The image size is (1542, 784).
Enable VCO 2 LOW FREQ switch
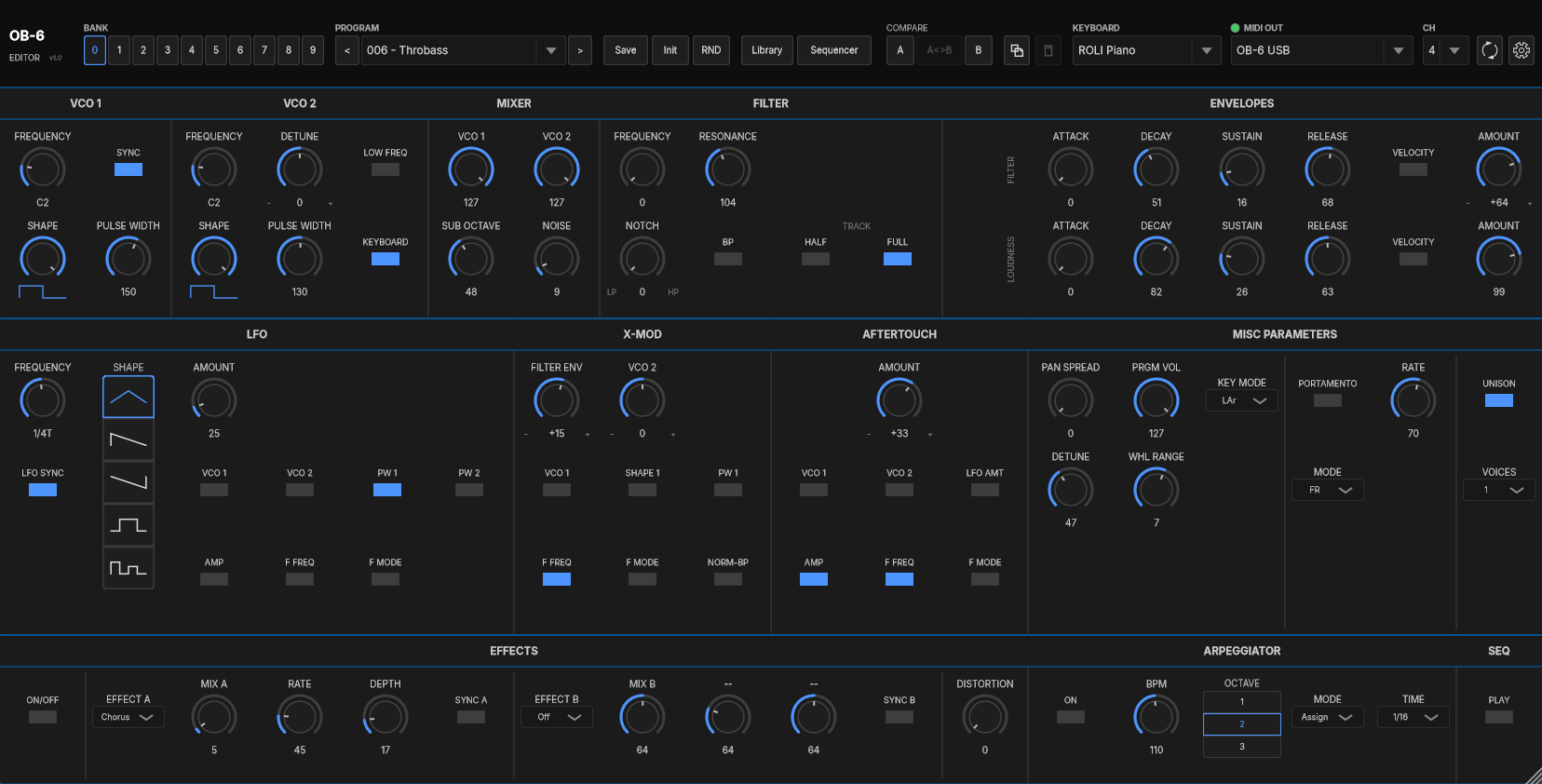(385, 169)
